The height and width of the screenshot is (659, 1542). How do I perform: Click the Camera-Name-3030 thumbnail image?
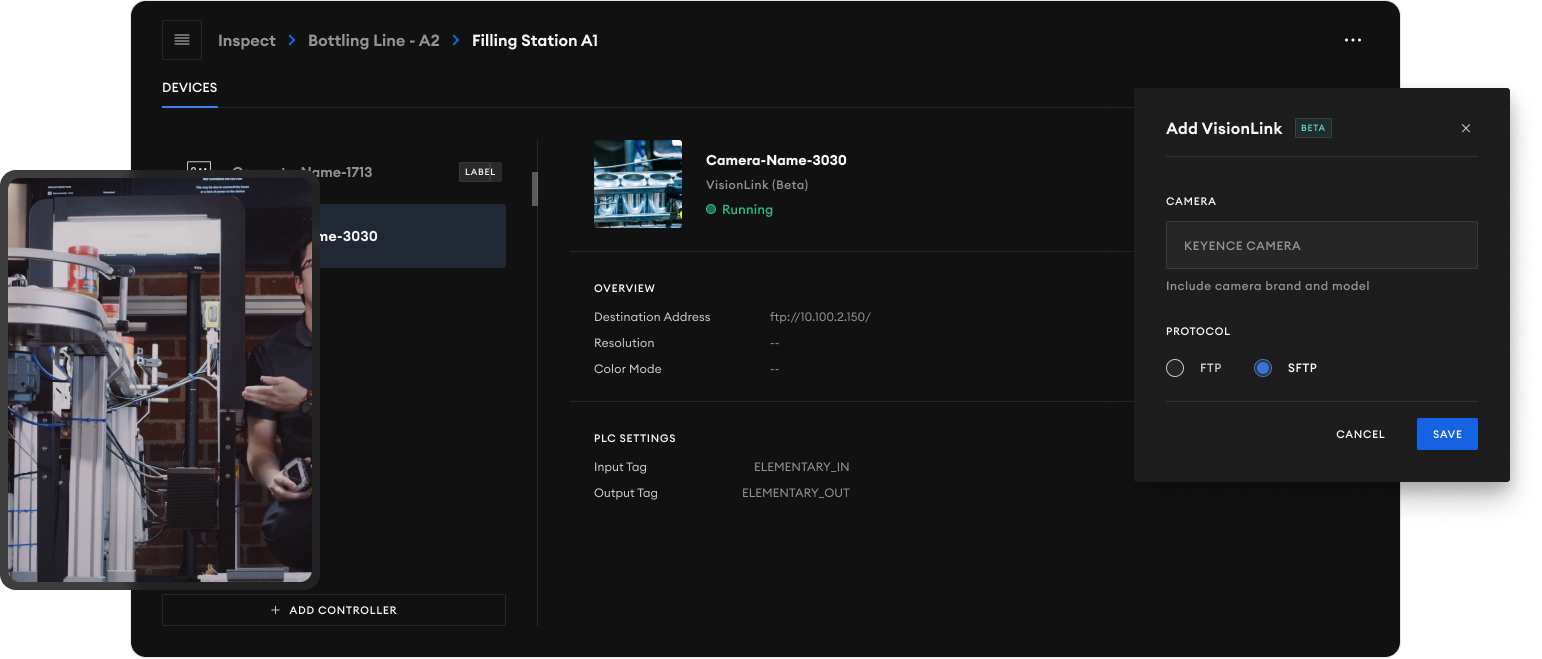638,184
